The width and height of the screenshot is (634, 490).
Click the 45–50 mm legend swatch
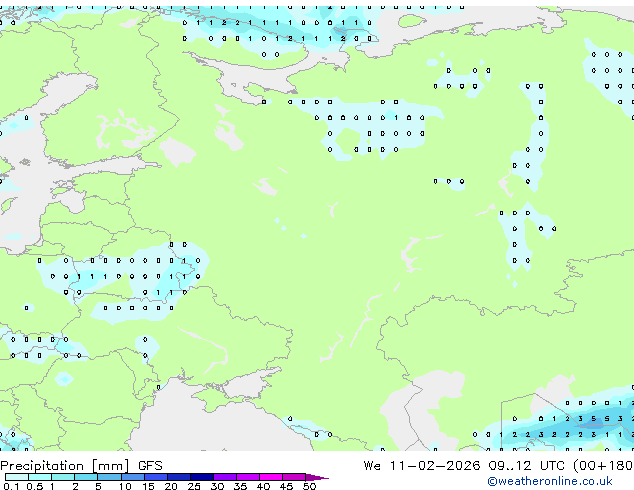click(x=294, y=477)
